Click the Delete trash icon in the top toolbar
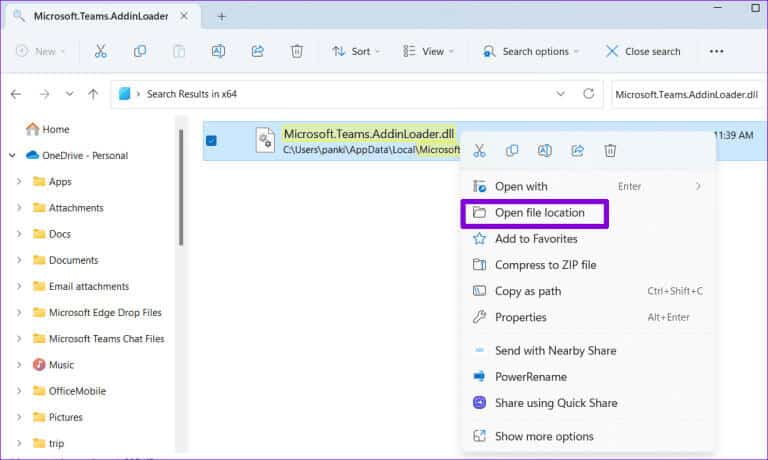The image size is (768, 460). [x=297, y=51]
